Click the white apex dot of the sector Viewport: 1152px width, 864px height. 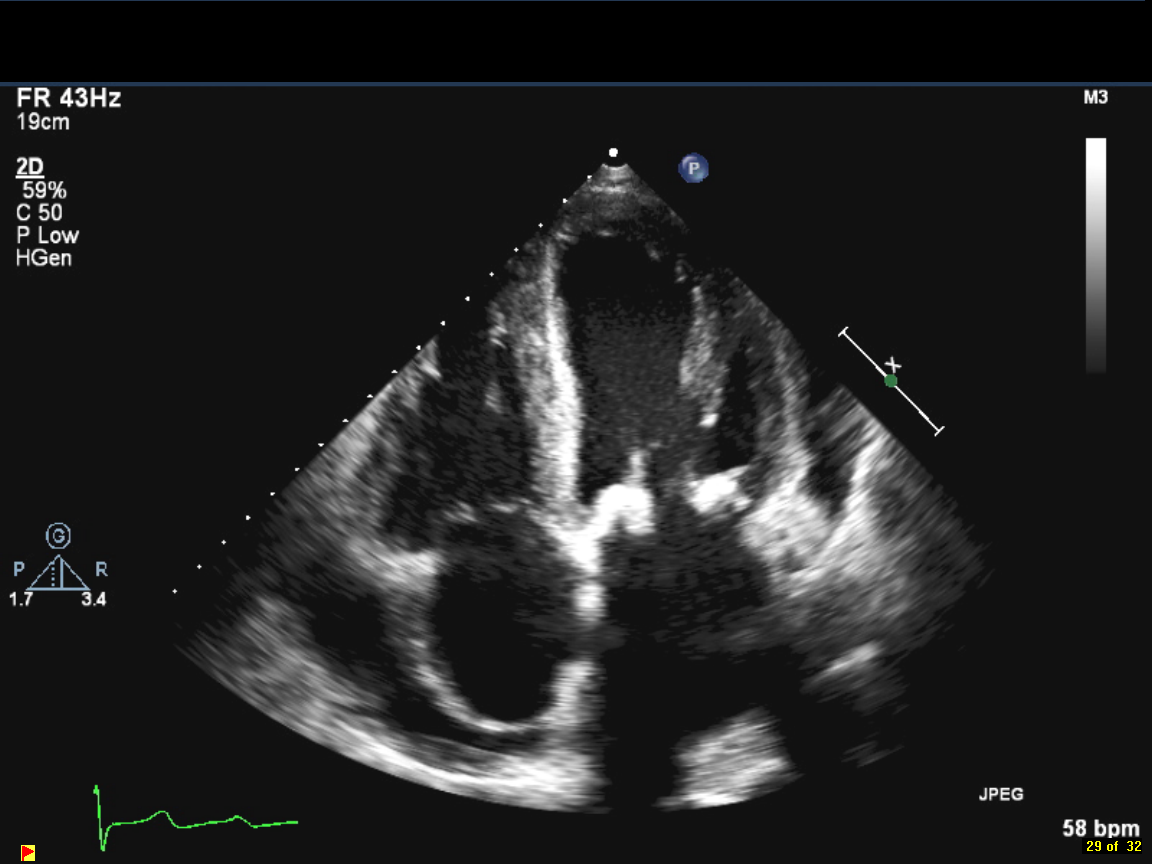point(614,153)
